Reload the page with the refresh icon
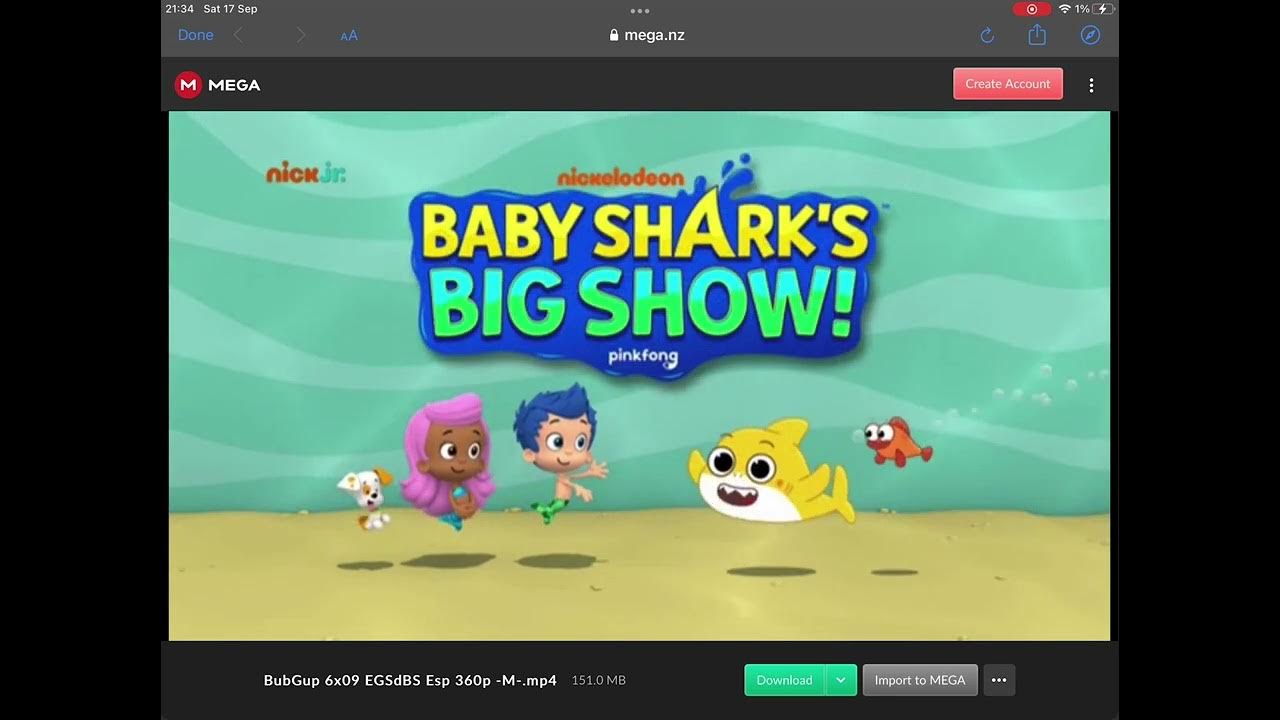This screenshot has height=720, width=1280. [987, 35]
